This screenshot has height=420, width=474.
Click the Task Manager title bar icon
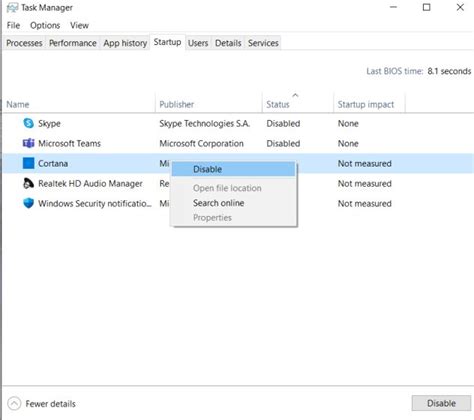pos(12,8)
